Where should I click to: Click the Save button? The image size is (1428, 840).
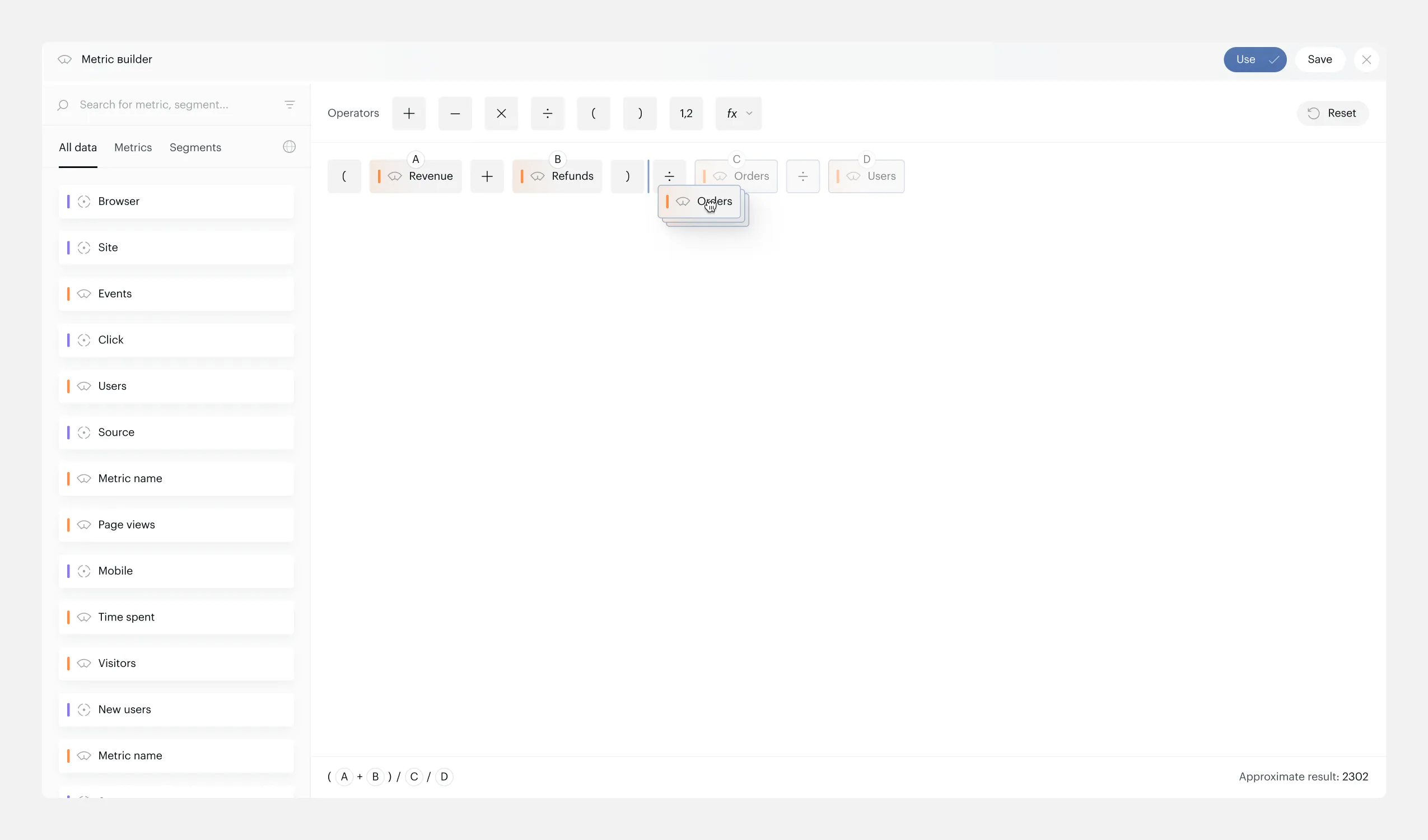(1320, 59)
